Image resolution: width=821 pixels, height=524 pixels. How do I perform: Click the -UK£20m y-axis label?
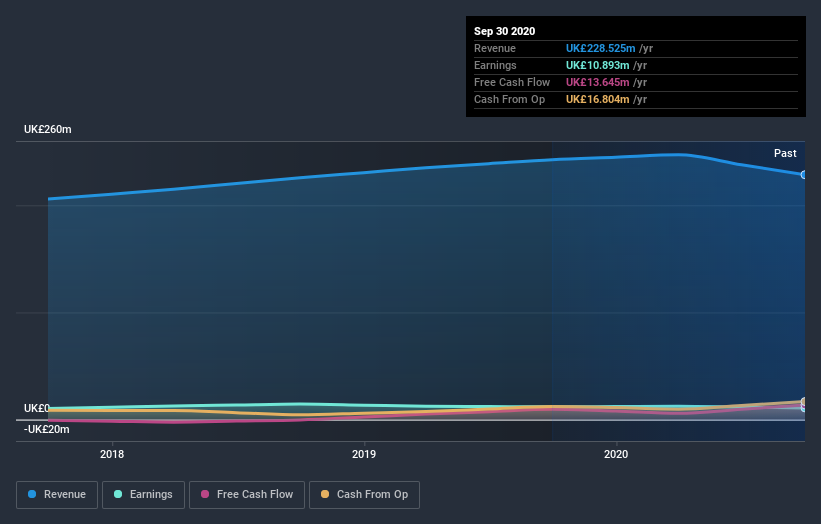pos(47,429)
